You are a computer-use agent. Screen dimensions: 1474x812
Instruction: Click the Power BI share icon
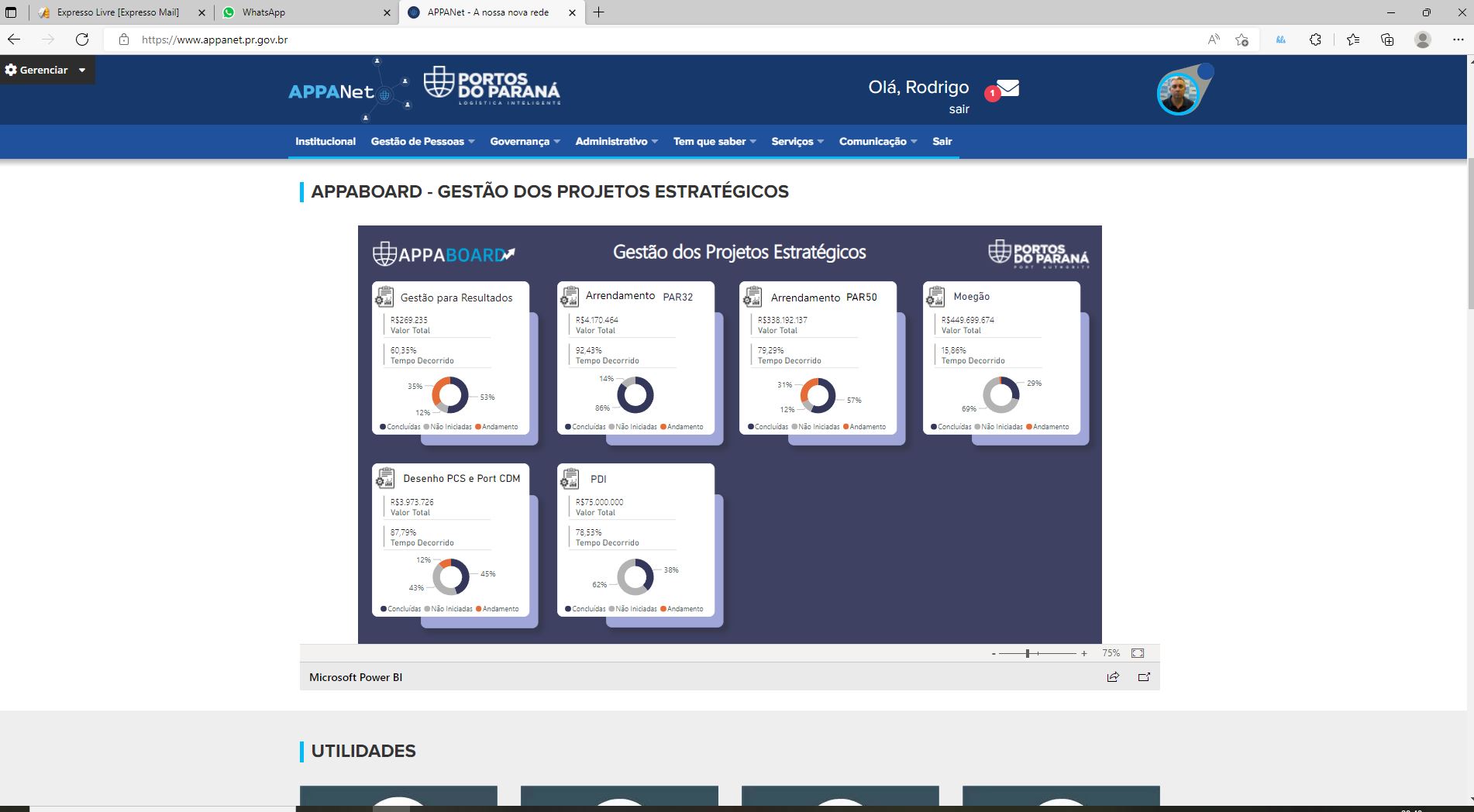tap(1113, 676)
